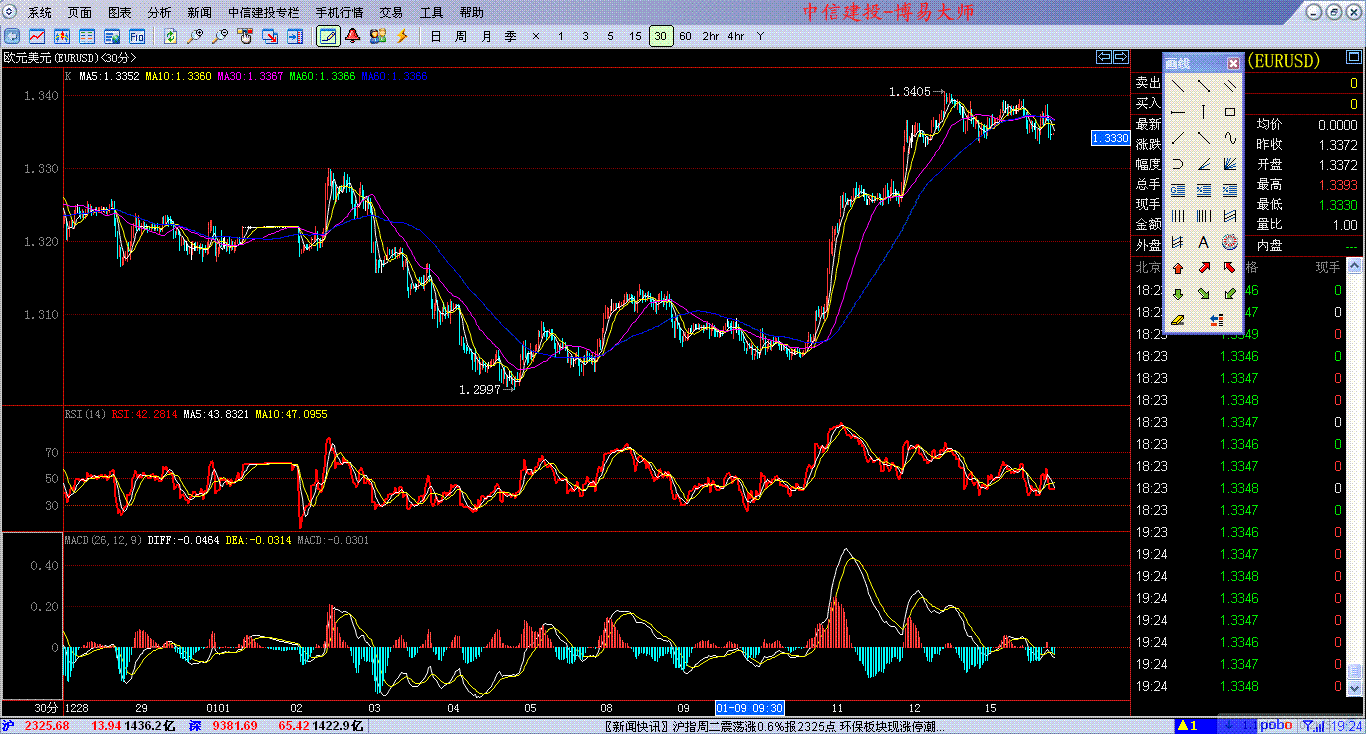Open the 系统 menu
The image size is (1366, 734).
tap(40, 13)
